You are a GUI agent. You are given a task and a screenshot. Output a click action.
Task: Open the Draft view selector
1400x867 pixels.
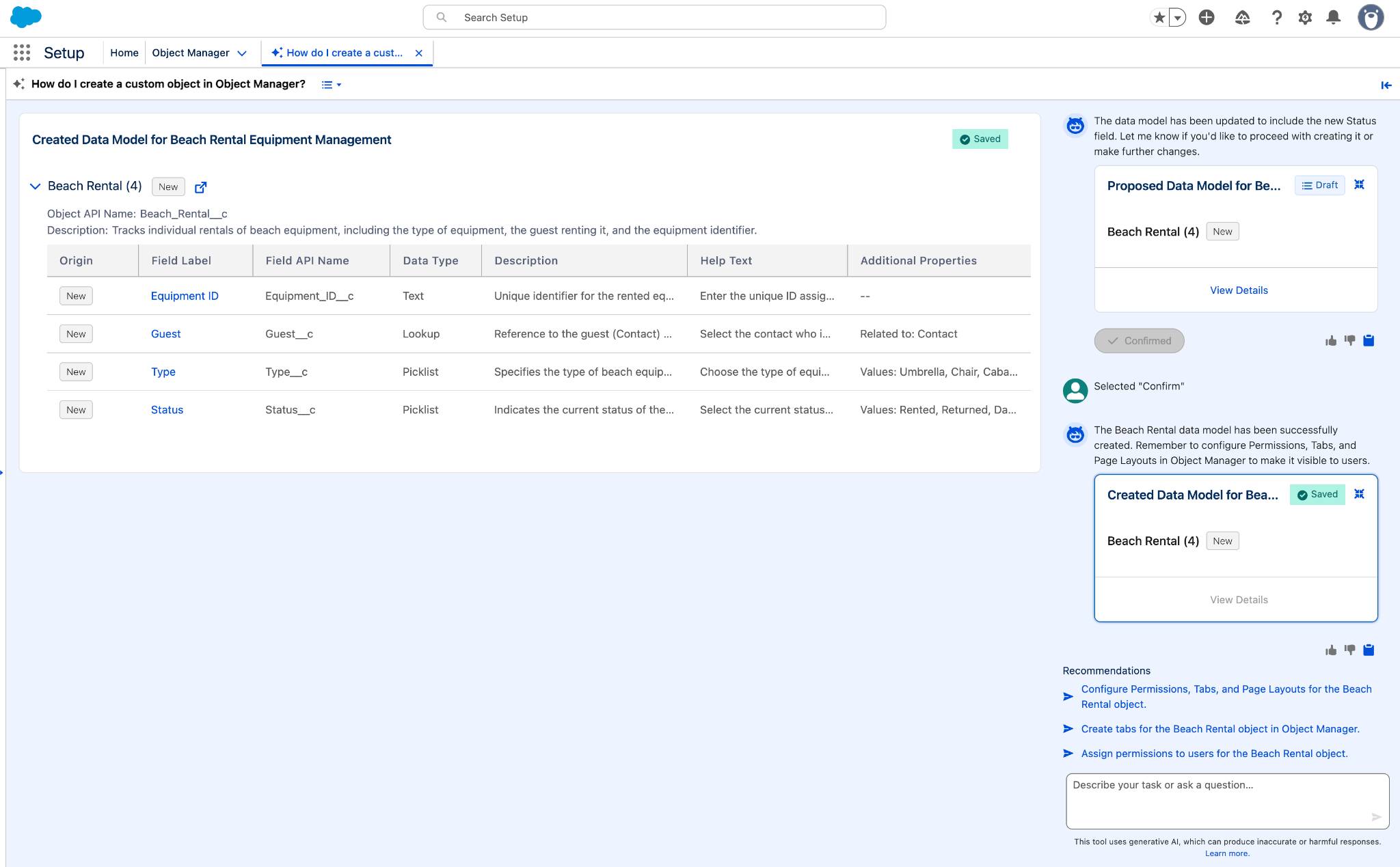click(1319, 184)
